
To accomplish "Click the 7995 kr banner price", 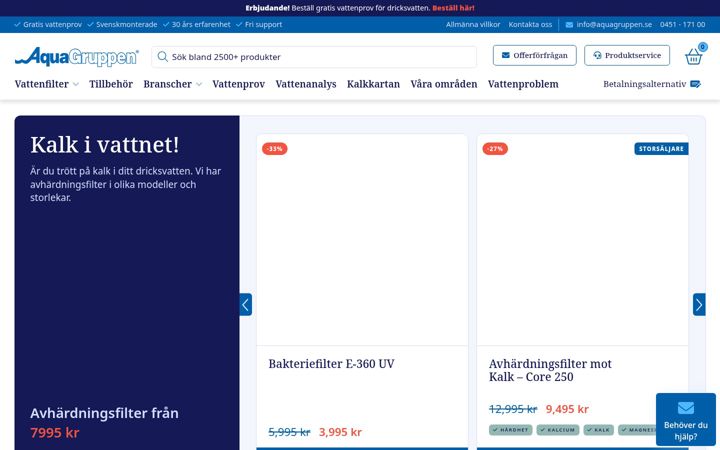I will (55, 433).
